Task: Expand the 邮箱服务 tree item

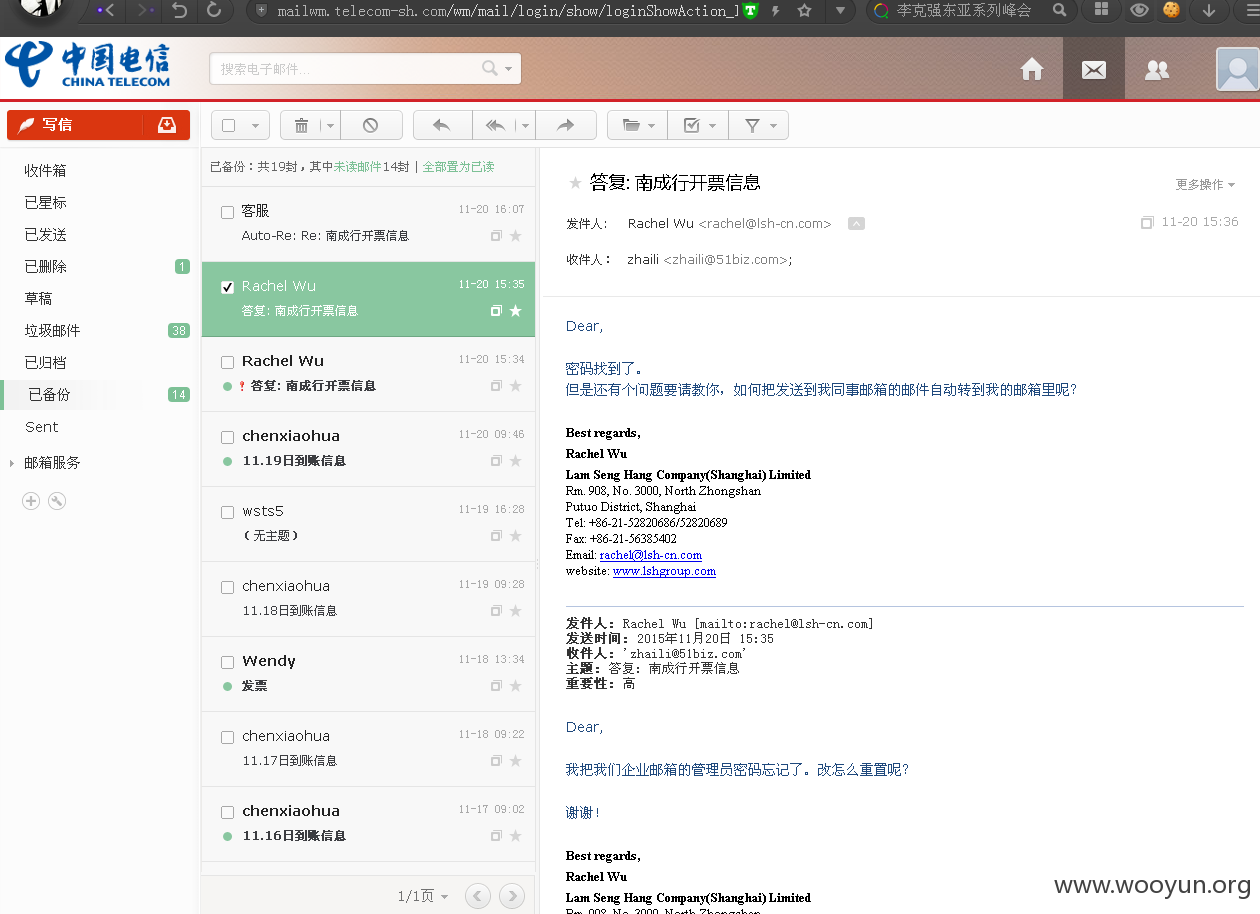Action: [12, 463]
